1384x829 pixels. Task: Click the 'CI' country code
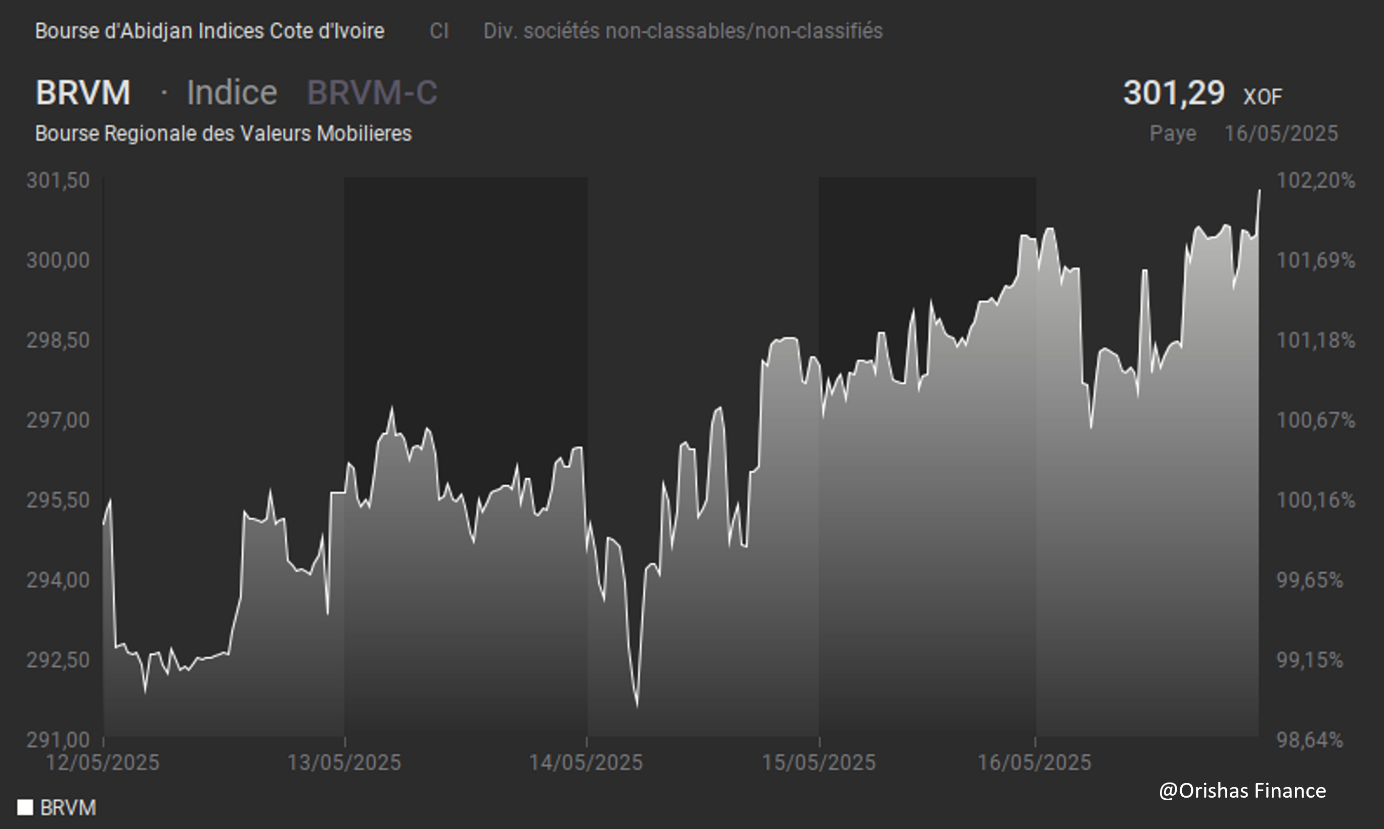point(439,31)
